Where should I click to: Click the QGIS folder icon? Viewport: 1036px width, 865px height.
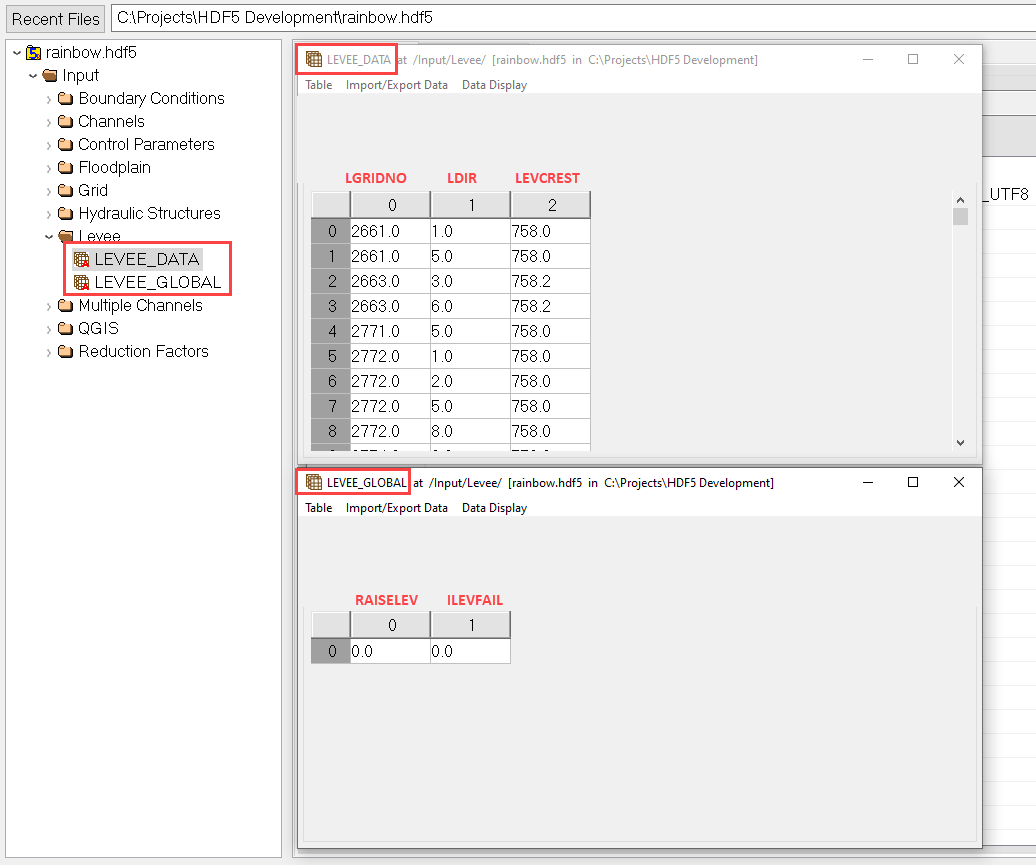coord(66,329)
